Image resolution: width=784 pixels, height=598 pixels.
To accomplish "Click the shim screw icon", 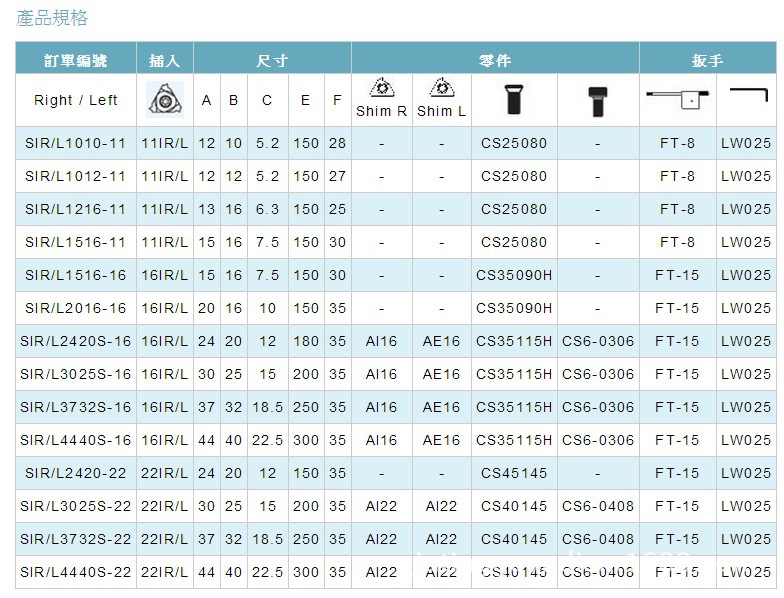I will 598,99.
